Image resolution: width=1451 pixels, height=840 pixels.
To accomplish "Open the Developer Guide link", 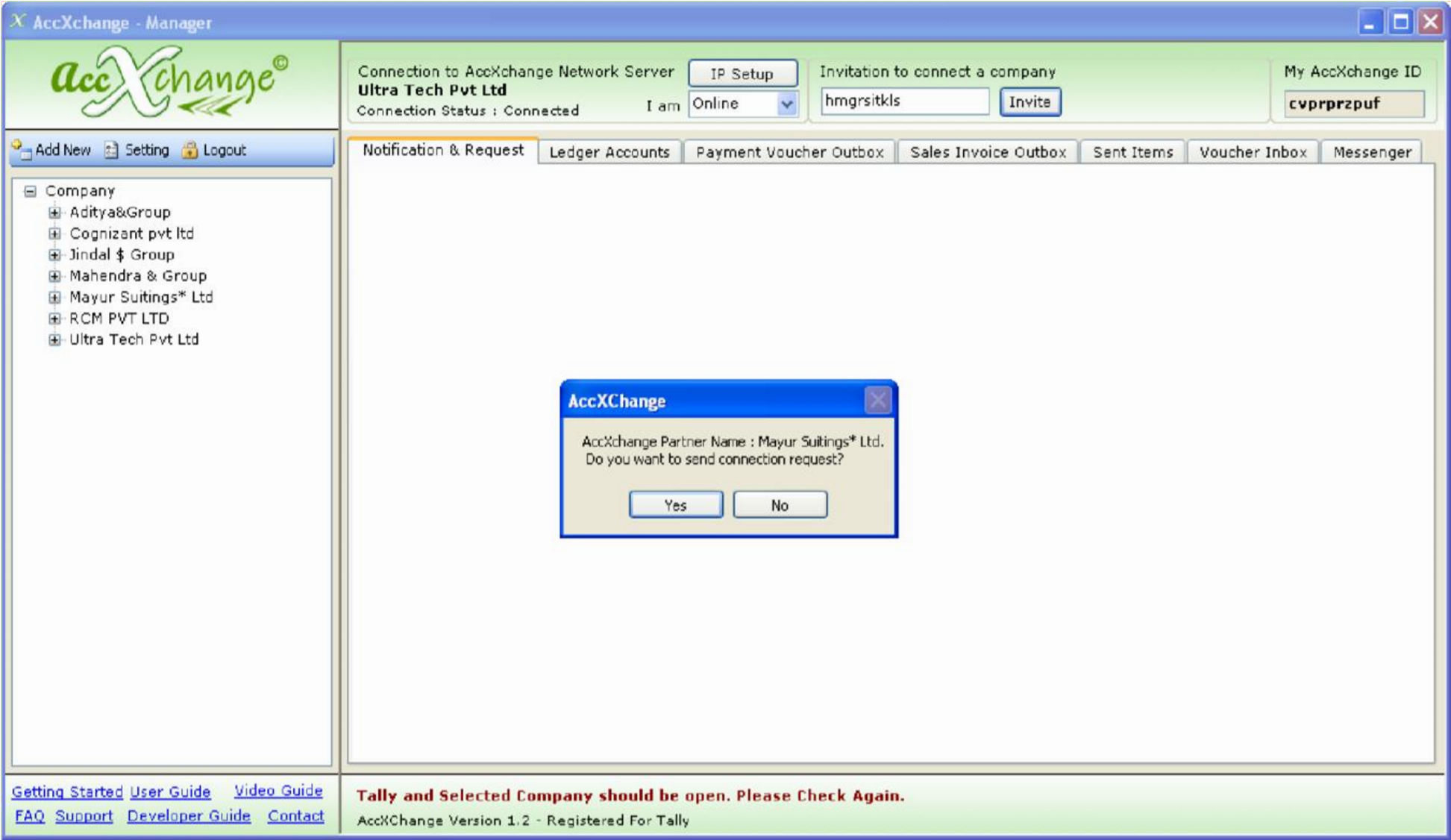I will point(189,816).
